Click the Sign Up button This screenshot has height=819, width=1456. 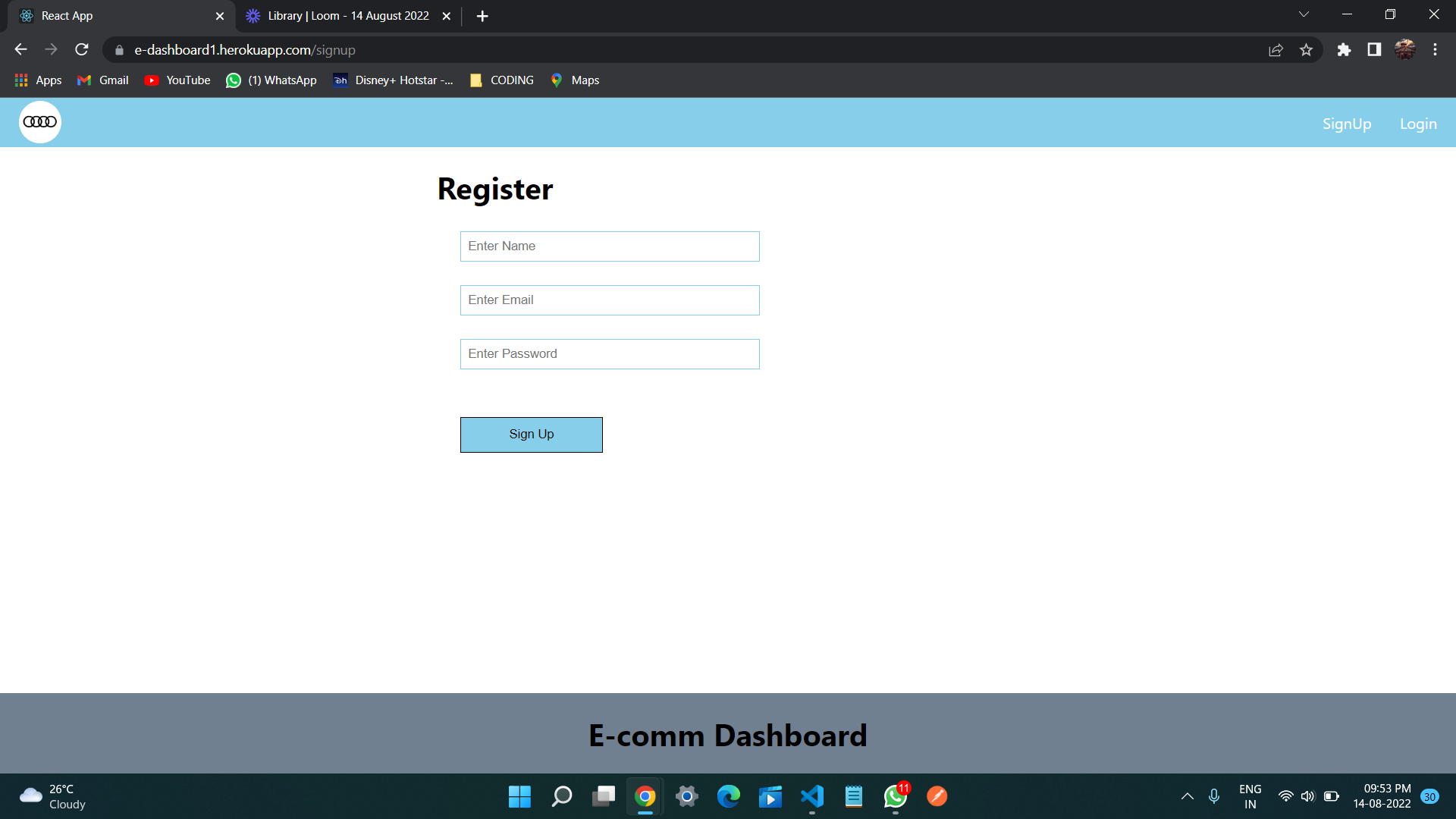[x=531, y=434]
